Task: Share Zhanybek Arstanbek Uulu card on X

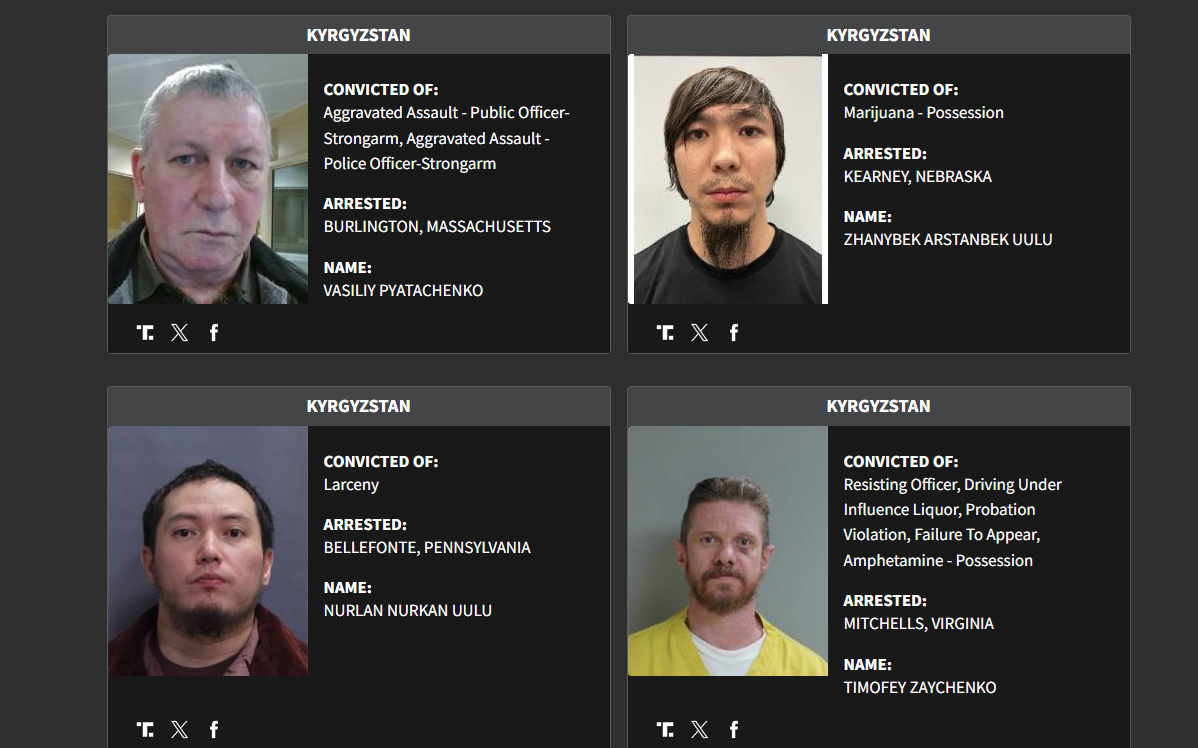Action: [700, 332]
